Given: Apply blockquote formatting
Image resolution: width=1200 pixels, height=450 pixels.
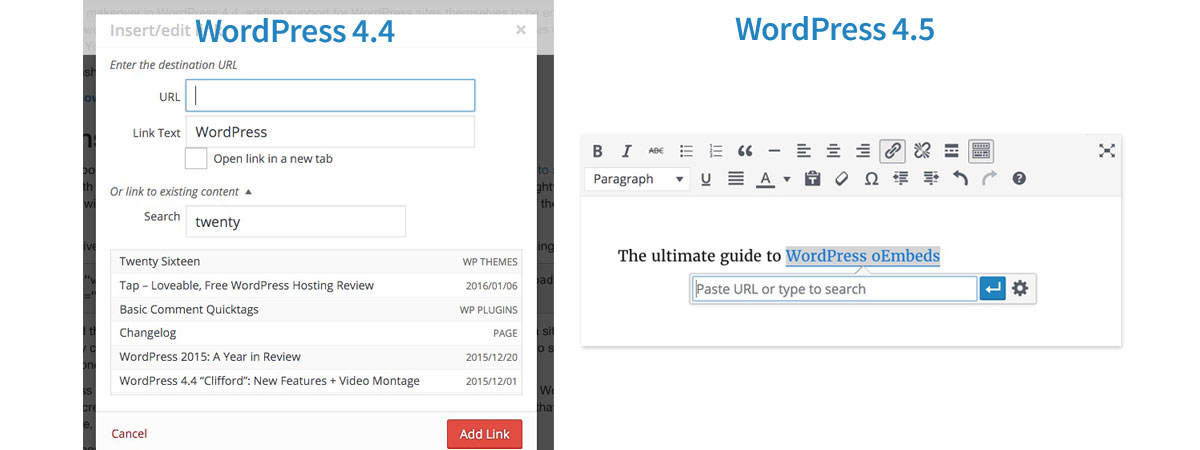Looking at the screenshot, I should coord(745,151).
